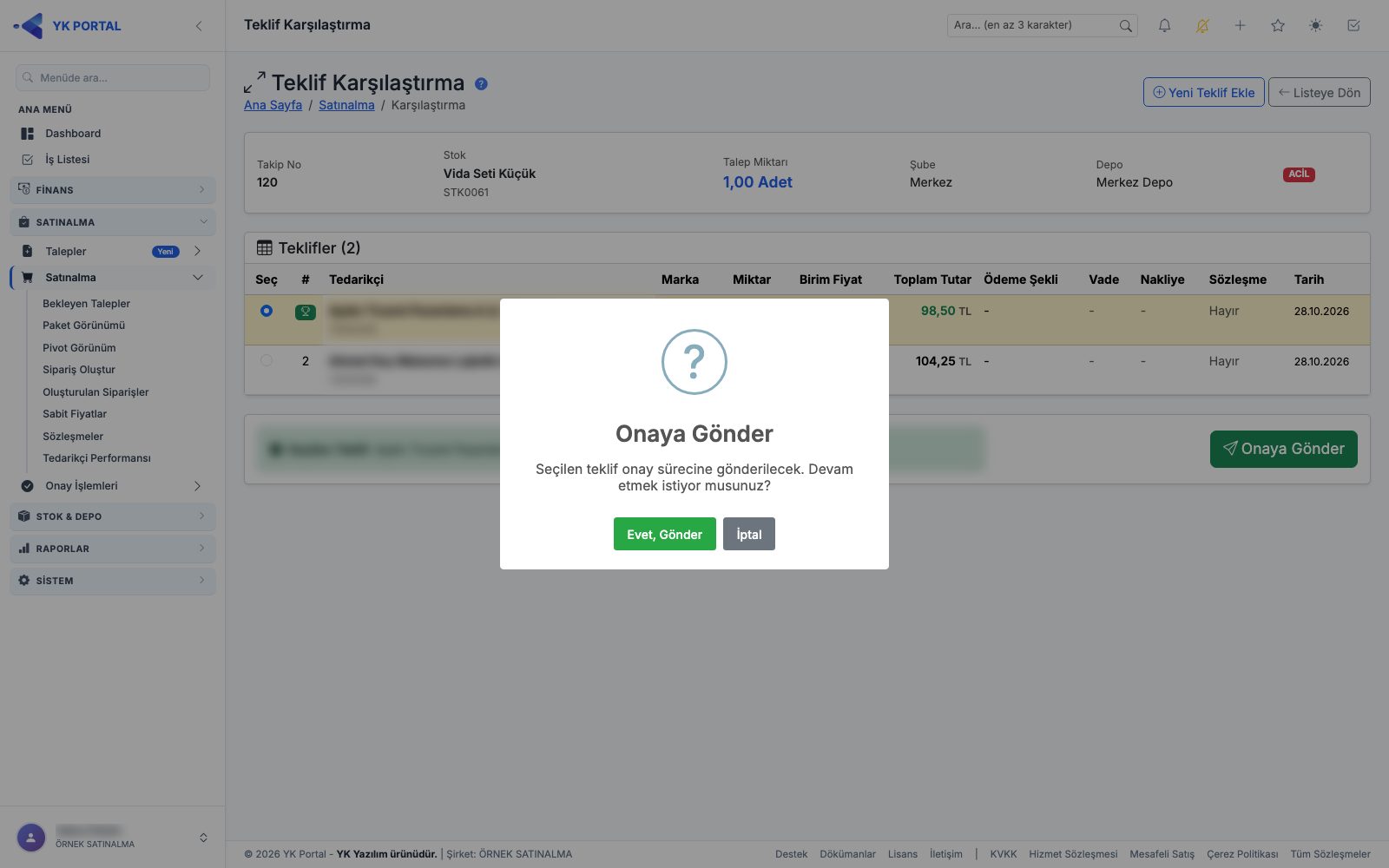Click the green Onaya Gönder button
Image resolution: width=1389 pixels, height=868 pixels.
click(x=1283, y=449)
